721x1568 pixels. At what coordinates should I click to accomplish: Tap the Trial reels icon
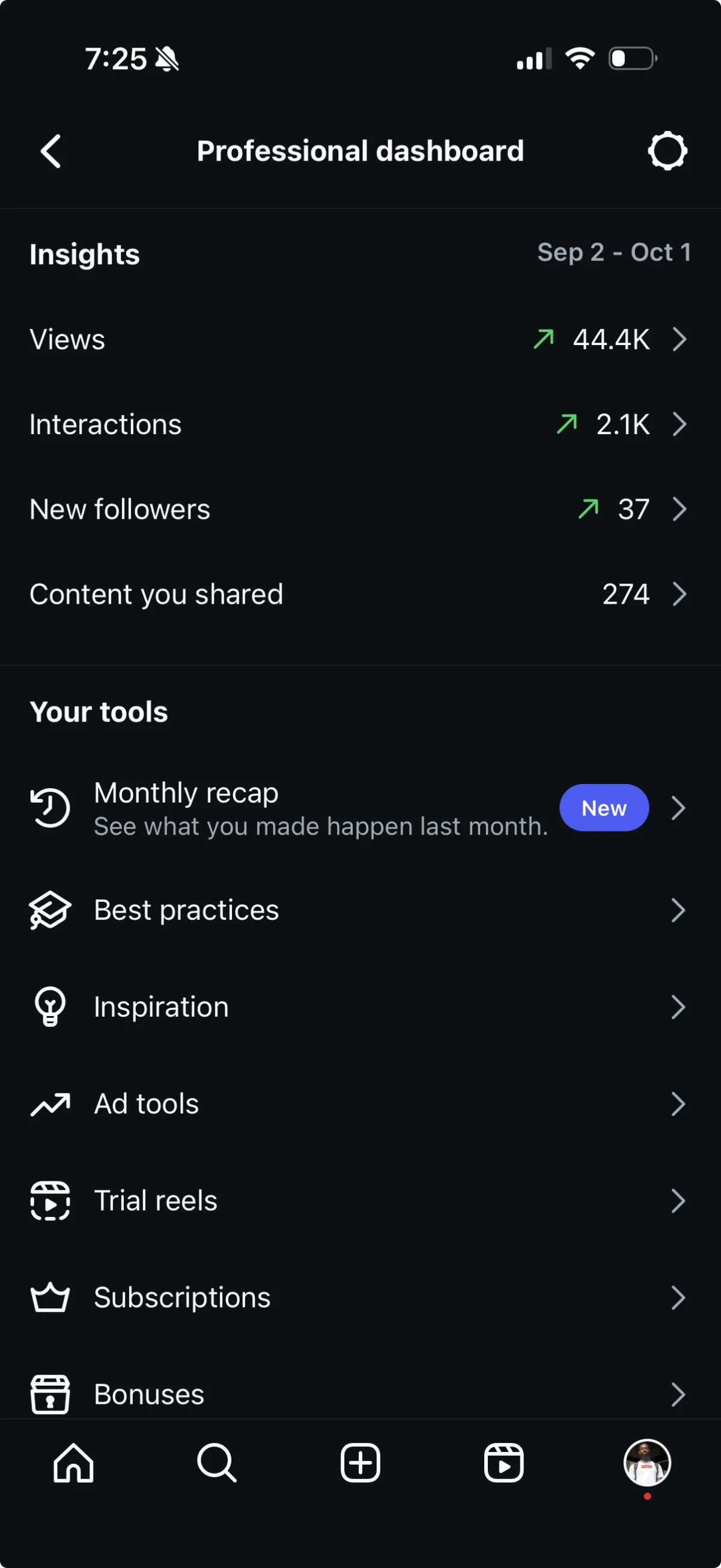click(x=50, y=1200)
